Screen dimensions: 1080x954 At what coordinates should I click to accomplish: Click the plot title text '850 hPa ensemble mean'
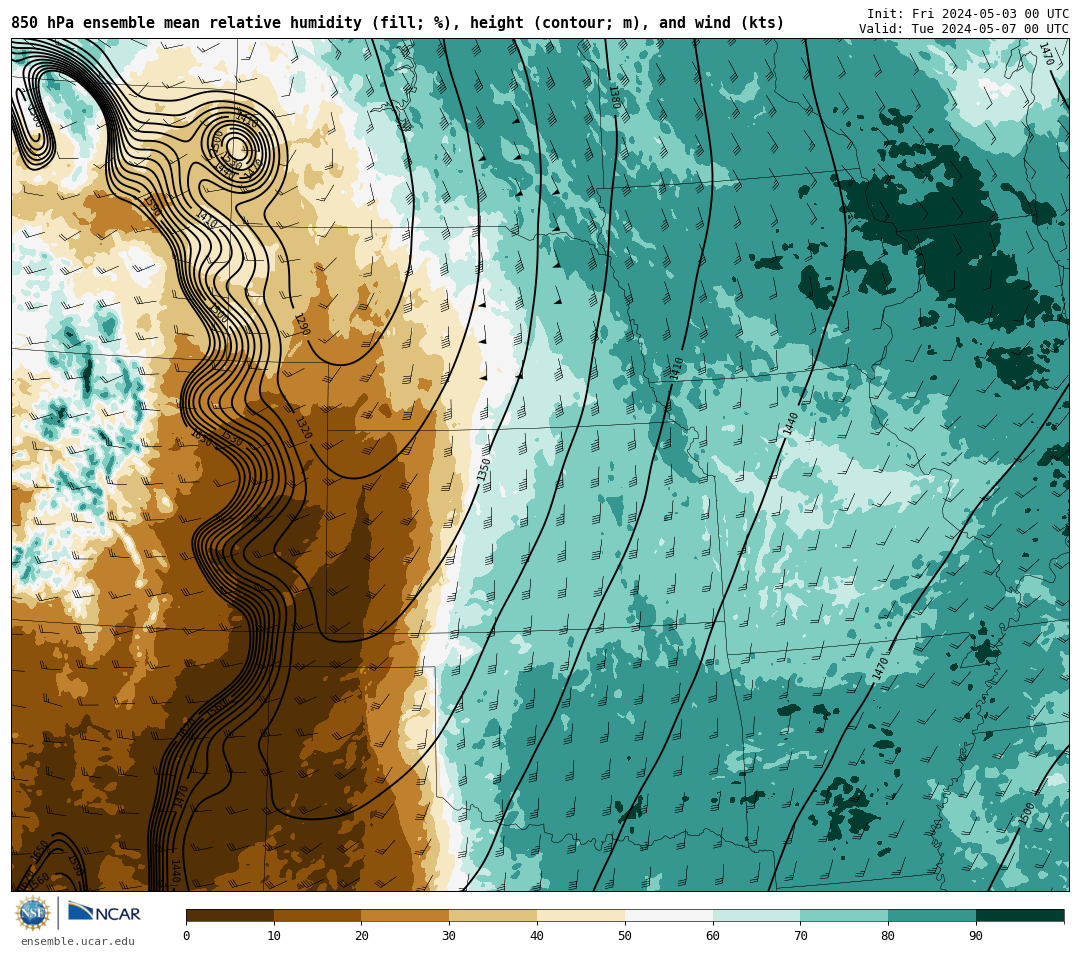106,23
